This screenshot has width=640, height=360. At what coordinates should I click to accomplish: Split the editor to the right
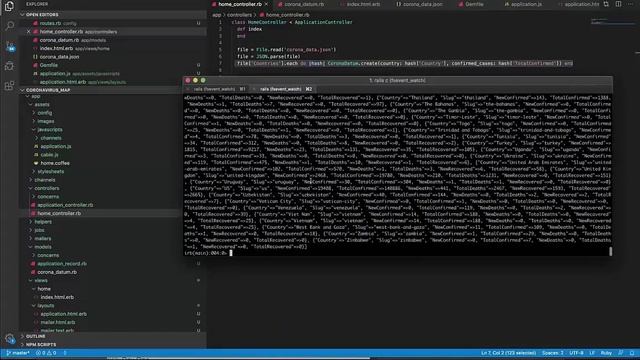click(x=618, y=4)
